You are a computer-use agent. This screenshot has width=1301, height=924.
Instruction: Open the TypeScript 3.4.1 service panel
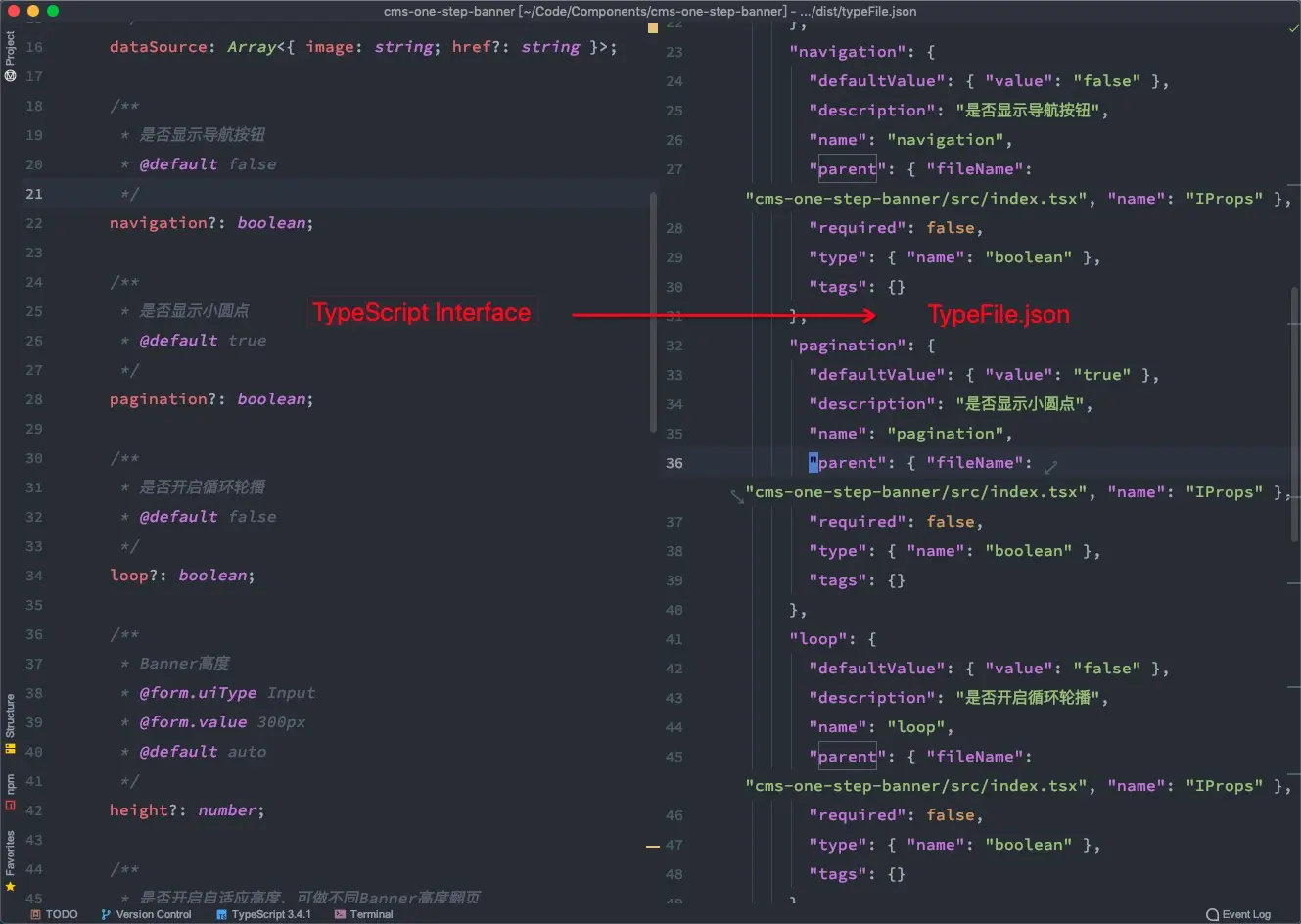click(x=263, y=914)
